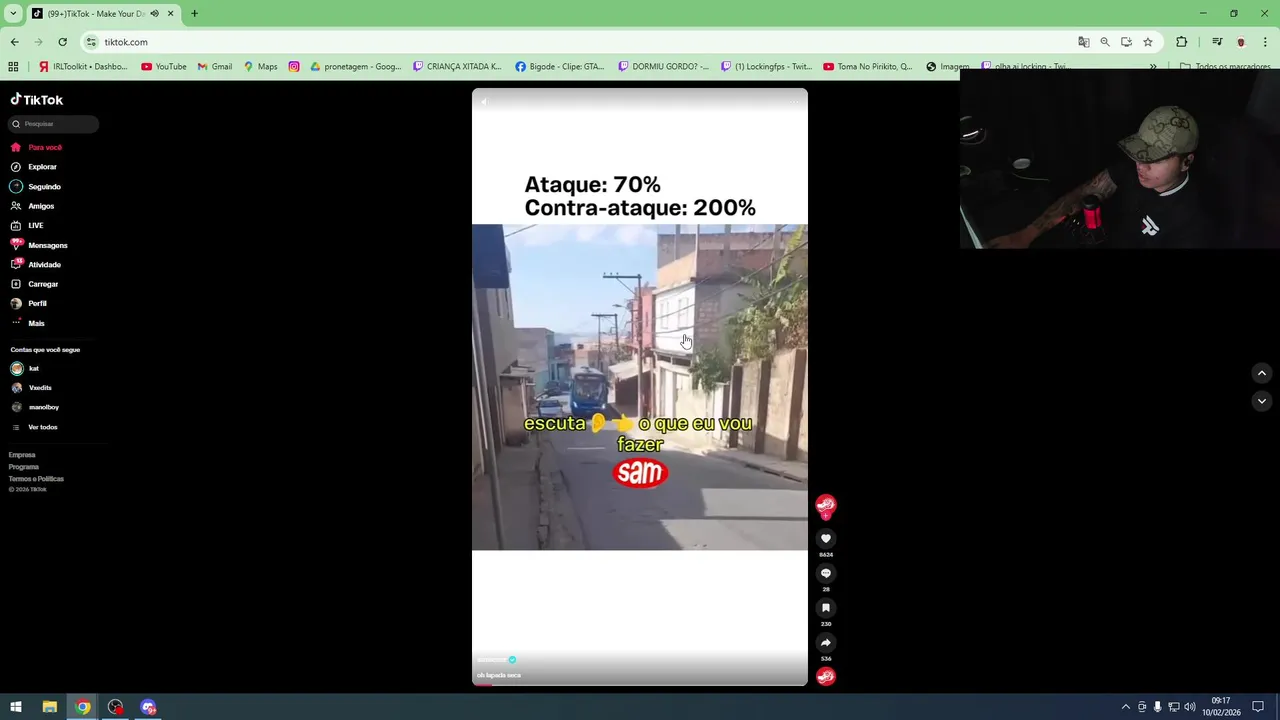This screenshot has width=1280, height=720.
Task: Go to previous video with up arrow
Action: (1262, 373)
